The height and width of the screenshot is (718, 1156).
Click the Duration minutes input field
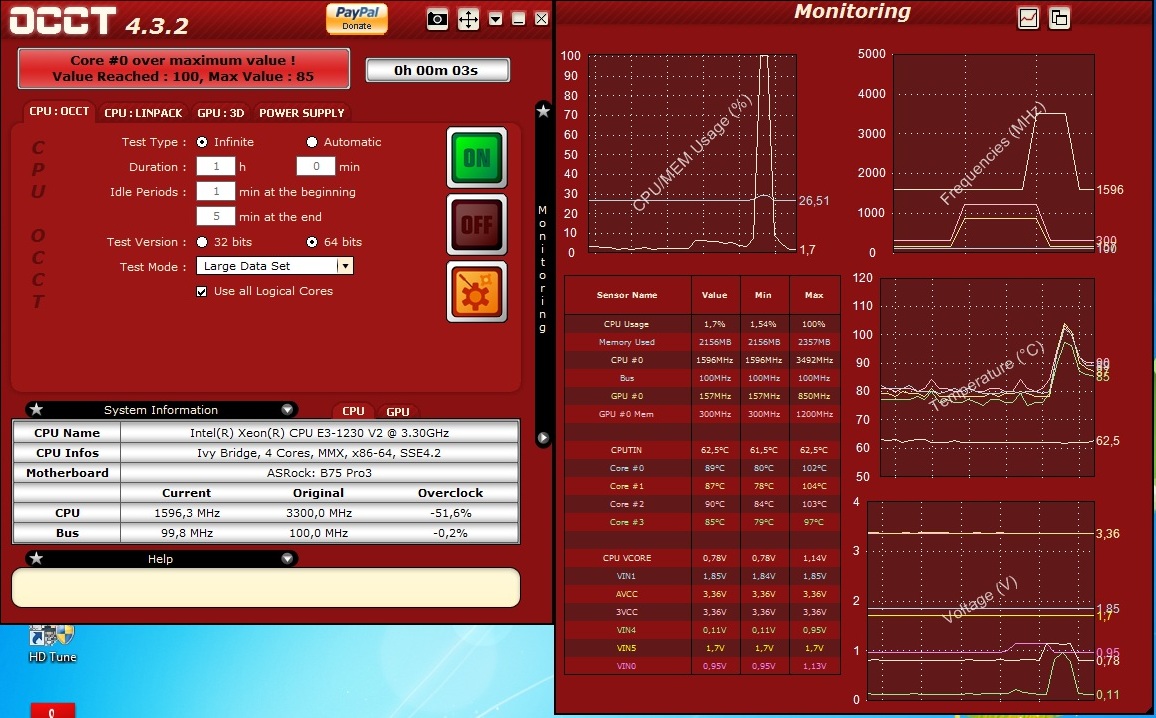tap(316, 167)
